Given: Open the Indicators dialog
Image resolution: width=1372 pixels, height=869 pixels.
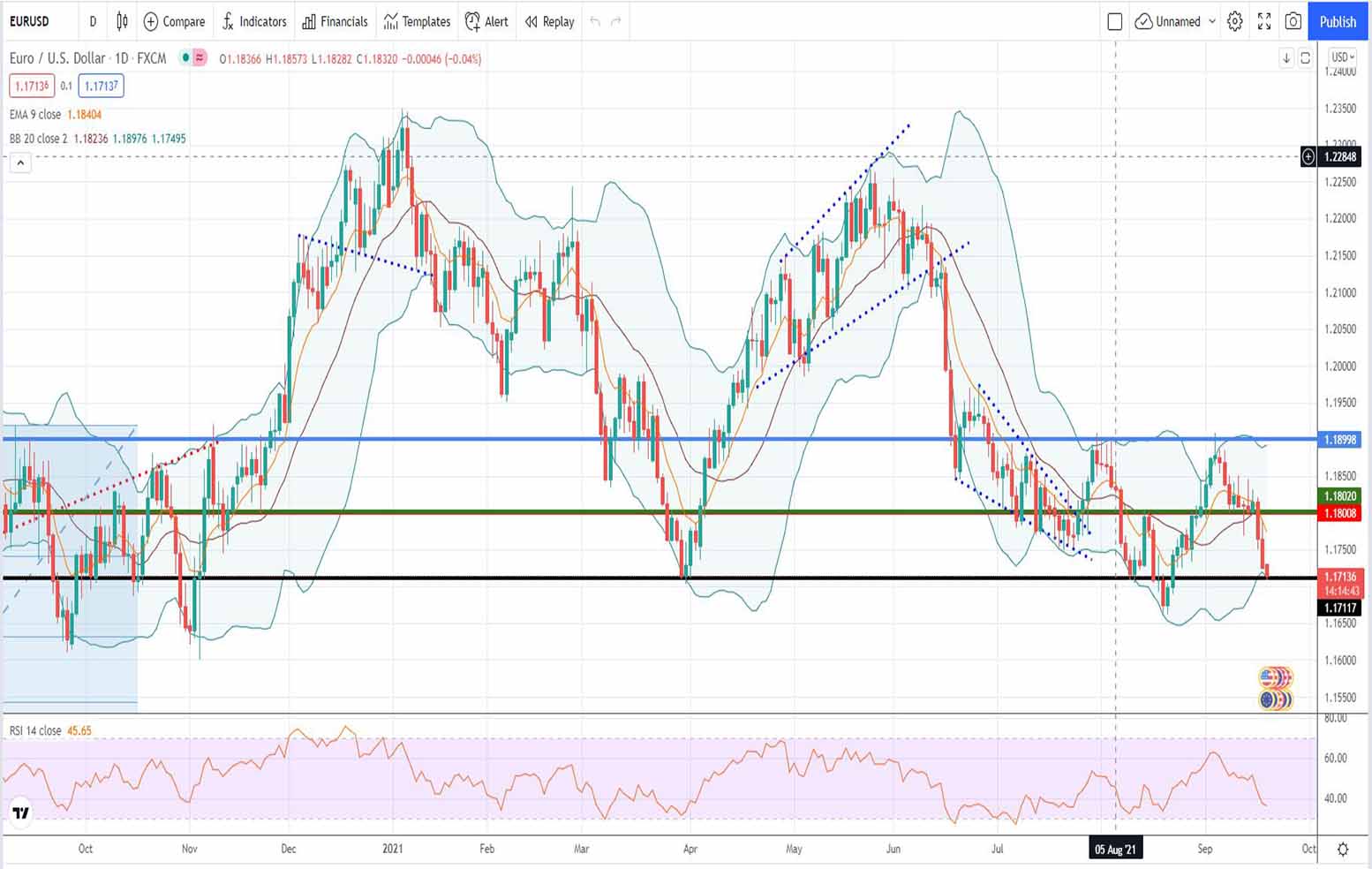Looking at the screenshot, I should (254, 21).
